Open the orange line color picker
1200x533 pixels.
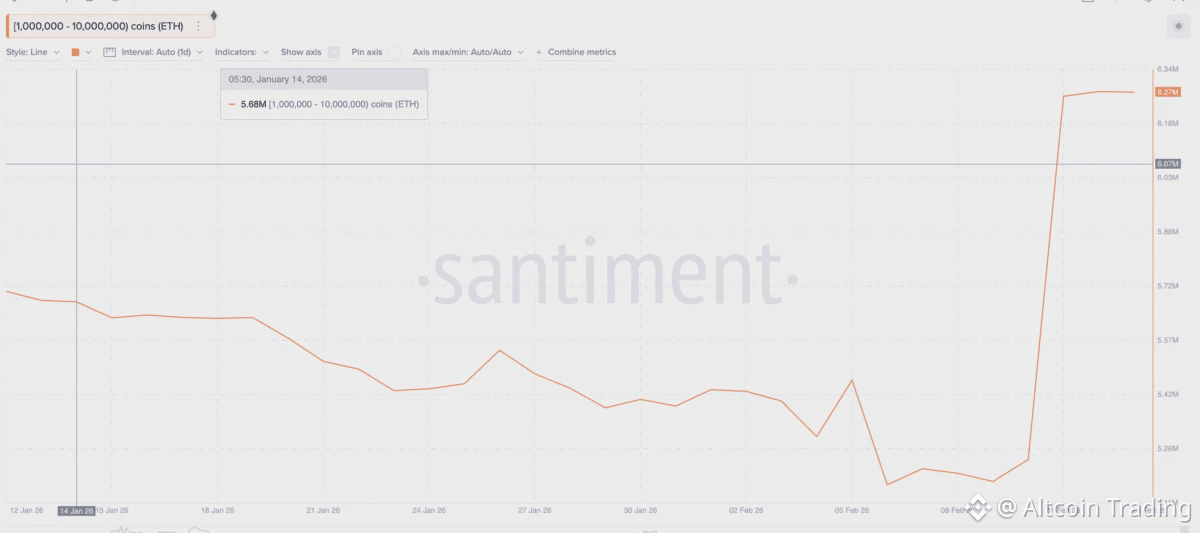[x=81, y=52]
